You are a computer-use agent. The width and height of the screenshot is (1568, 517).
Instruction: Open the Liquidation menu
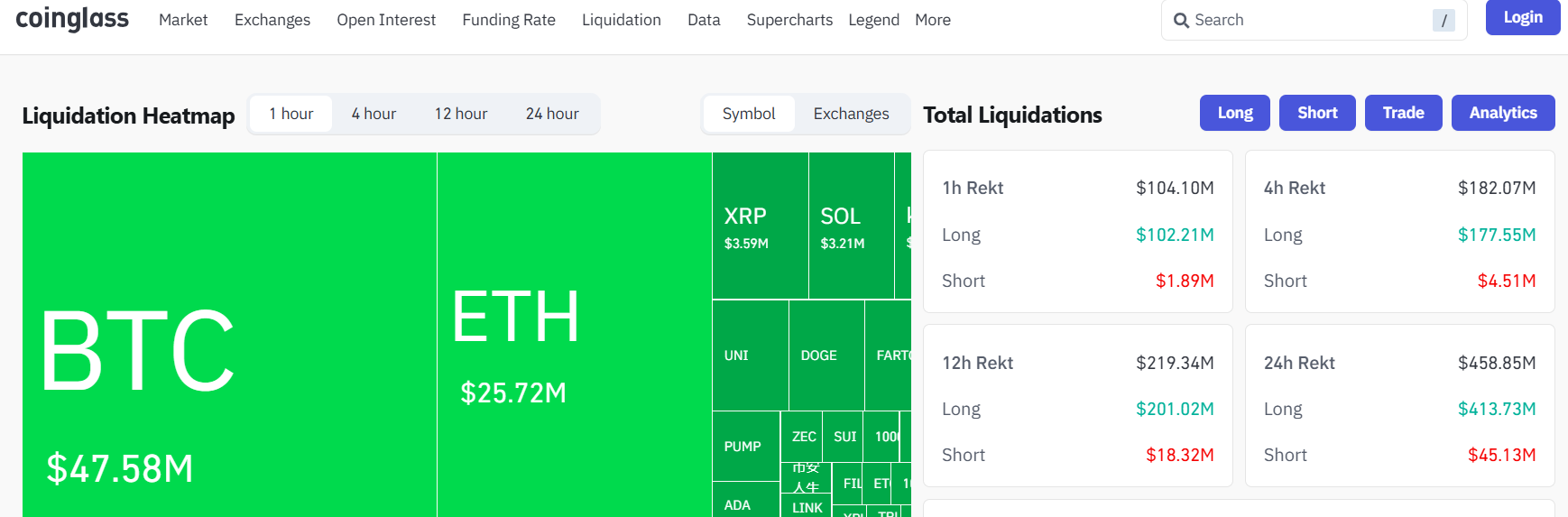click(622, 20)
